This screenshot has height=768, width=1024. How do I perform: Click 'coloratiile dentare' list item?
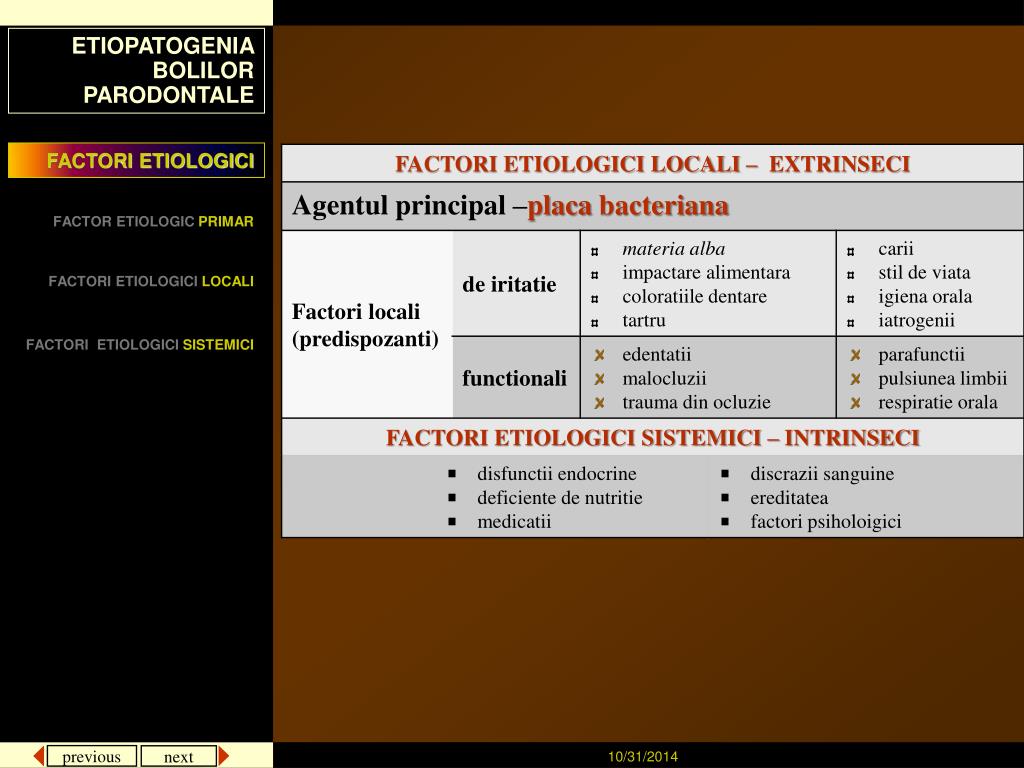[694, 296]
